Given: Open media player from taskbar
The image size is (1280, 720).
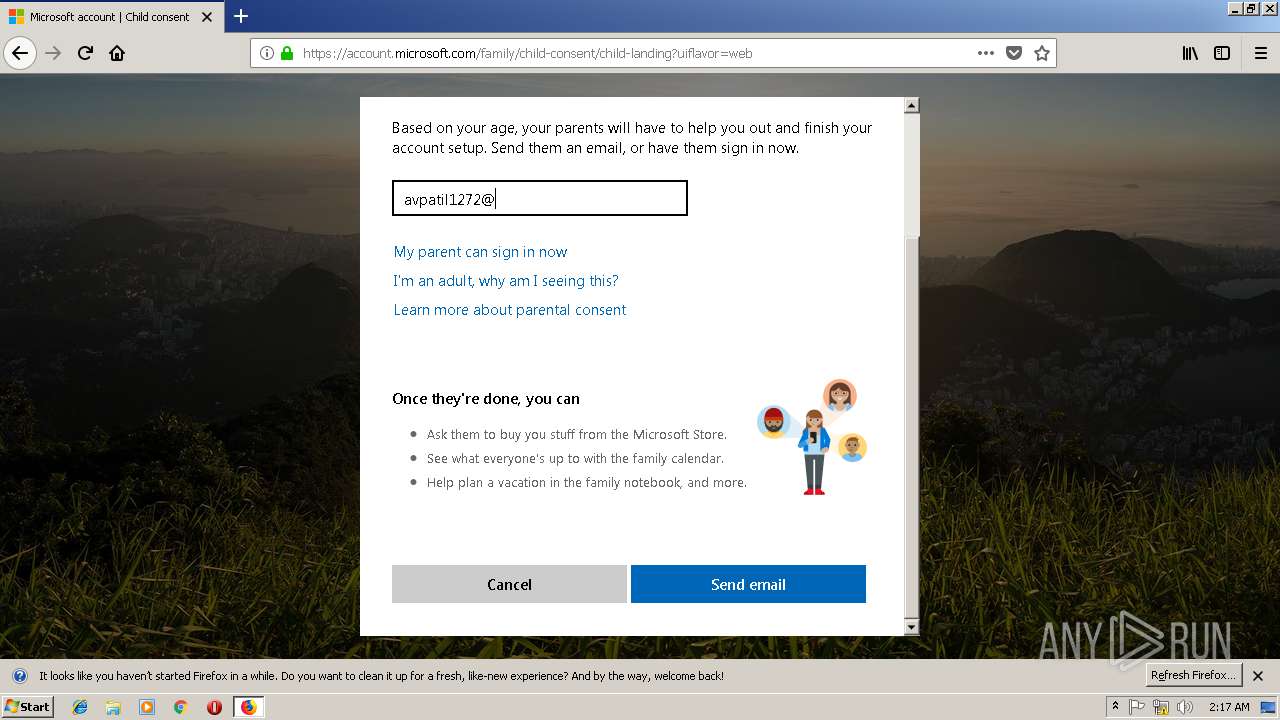Looking at the screenshot, I should coord(147,707).
